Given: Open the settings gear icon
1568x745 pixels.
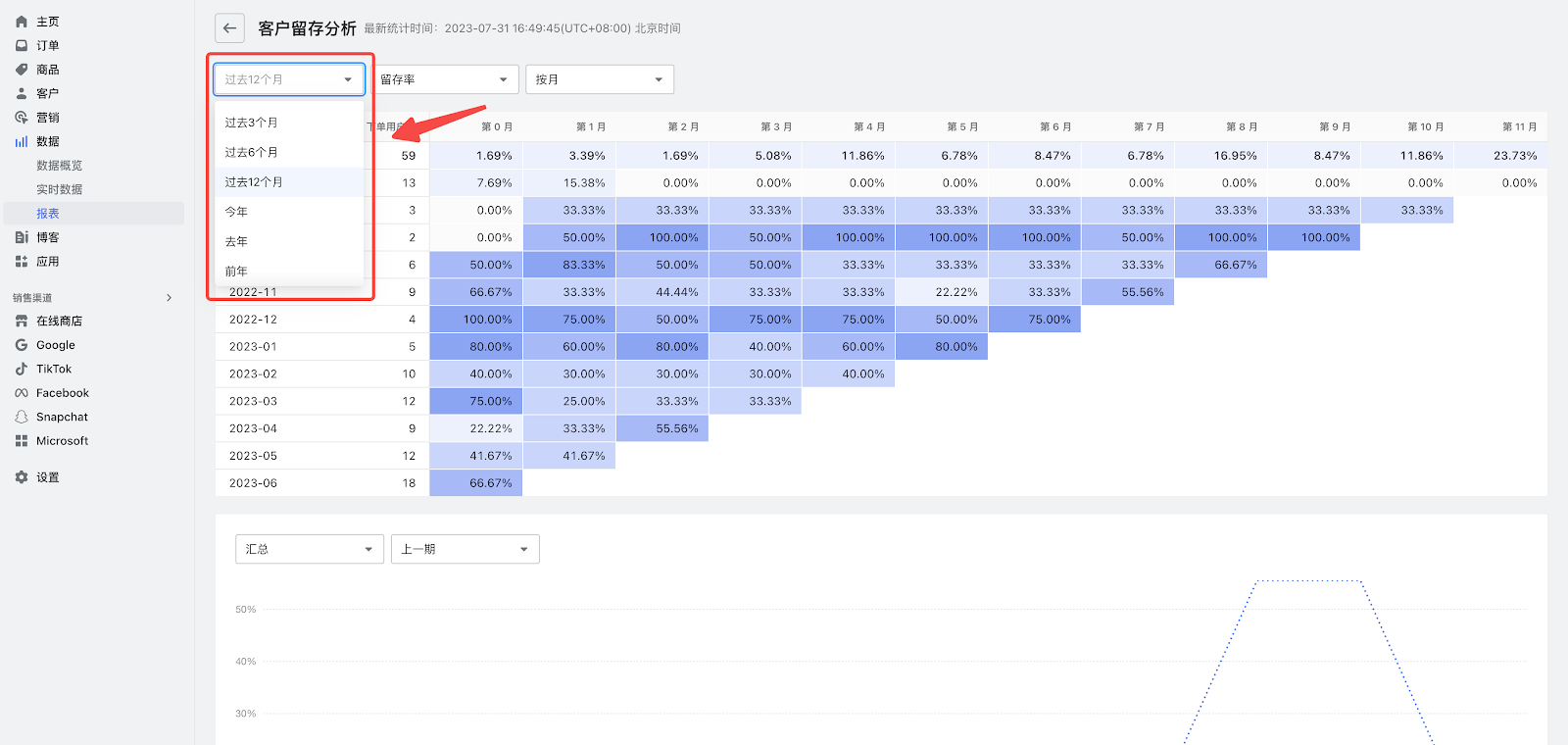Looking at the screenshot, I should coord(22,477).
